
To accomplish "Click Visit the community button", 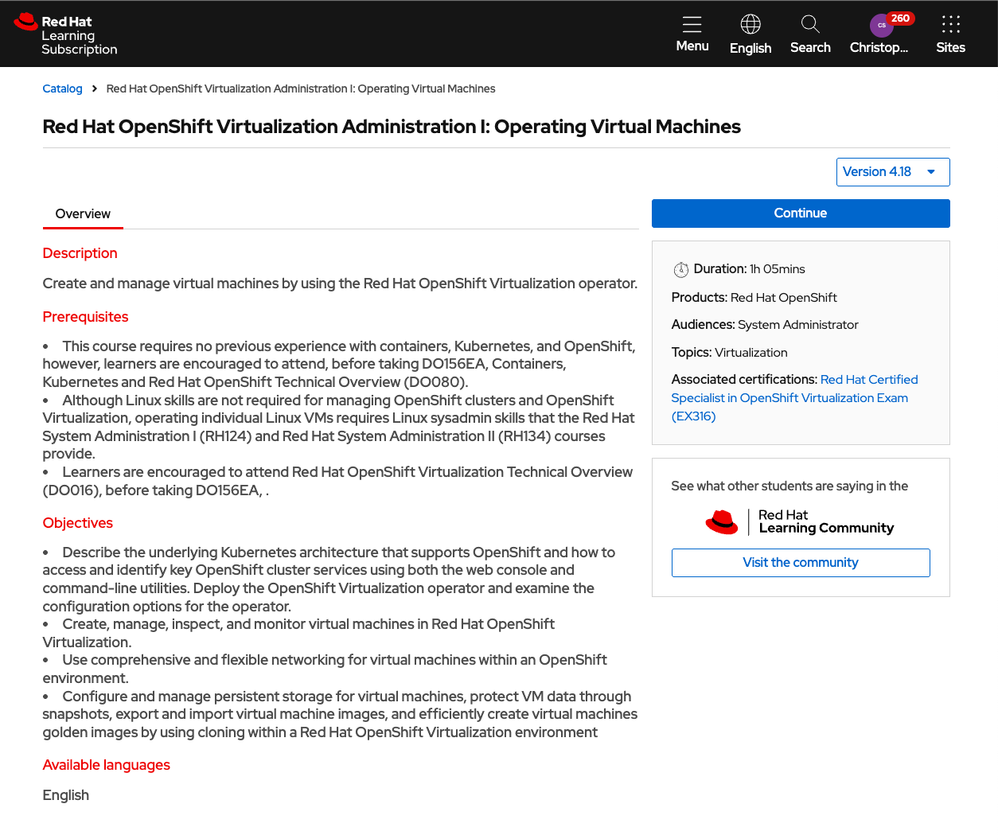I will (800, 562).
